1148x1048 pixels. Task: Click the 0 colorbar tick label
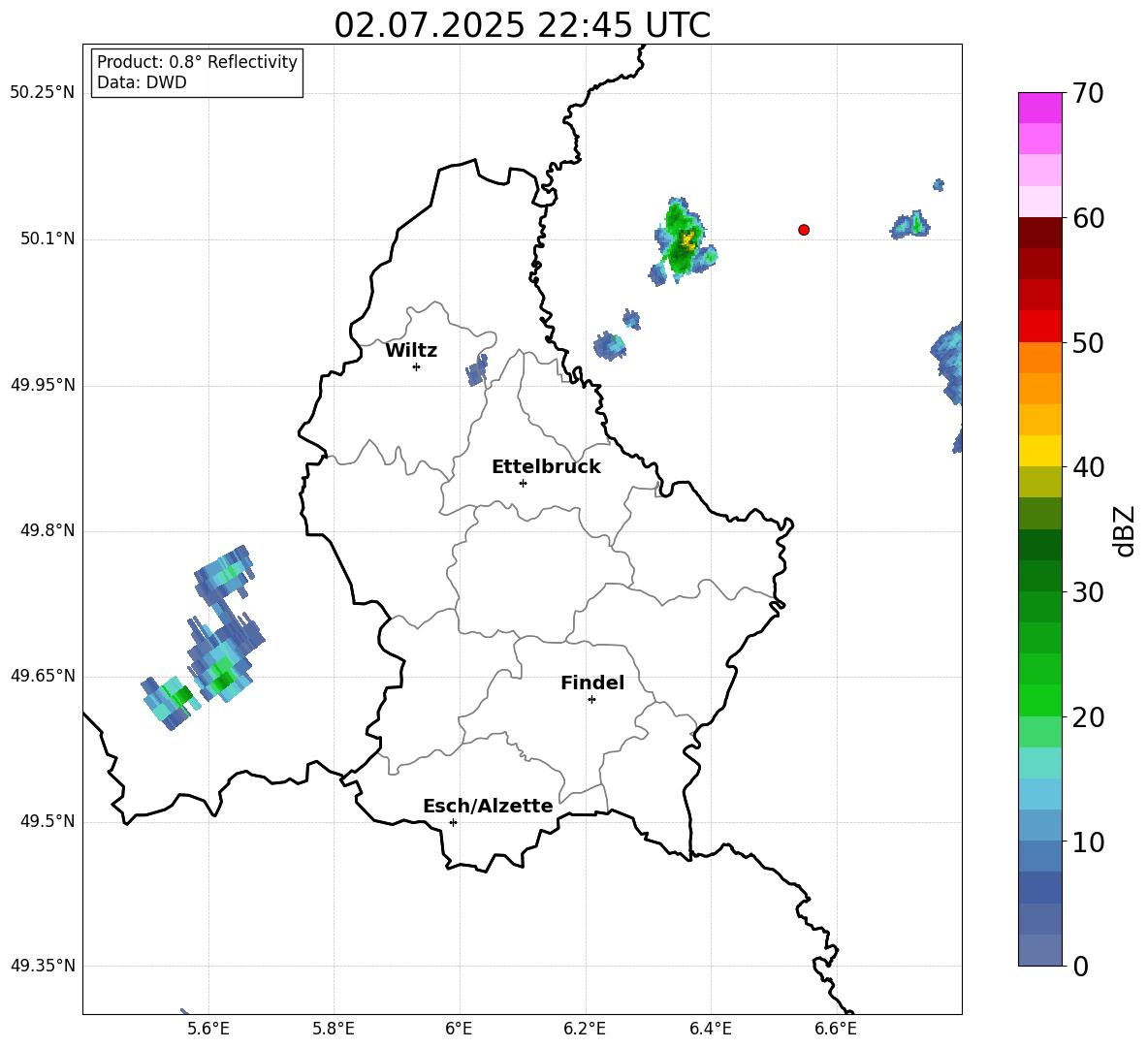tap(1080, 966)
